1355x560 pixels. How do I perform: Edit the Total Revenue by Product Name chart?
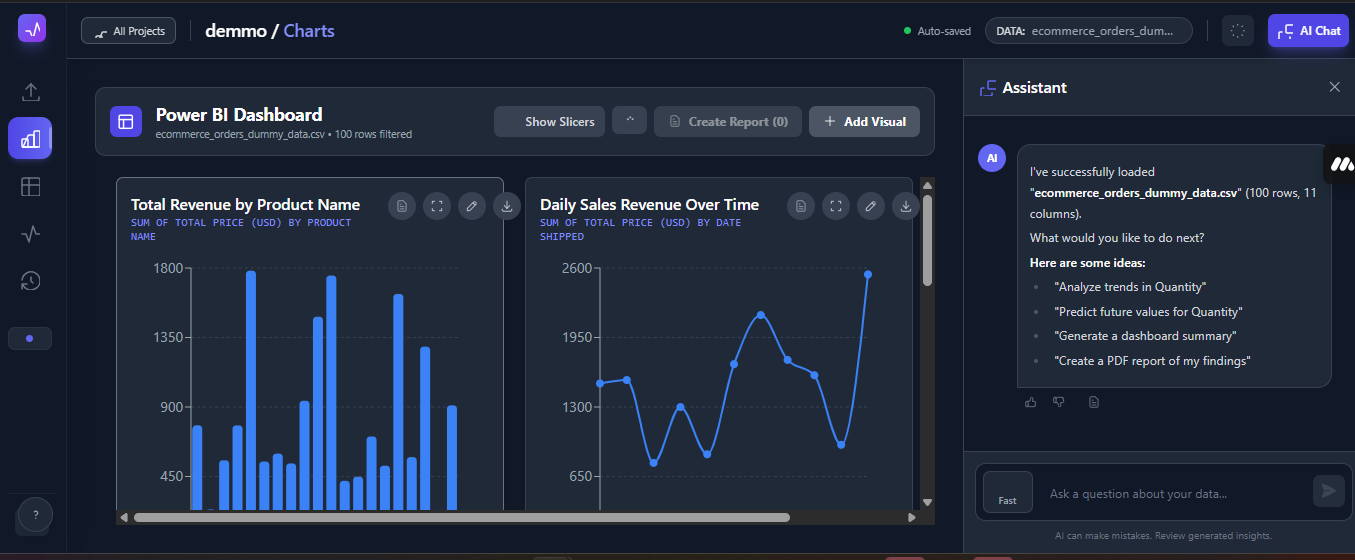pos(472,206)
